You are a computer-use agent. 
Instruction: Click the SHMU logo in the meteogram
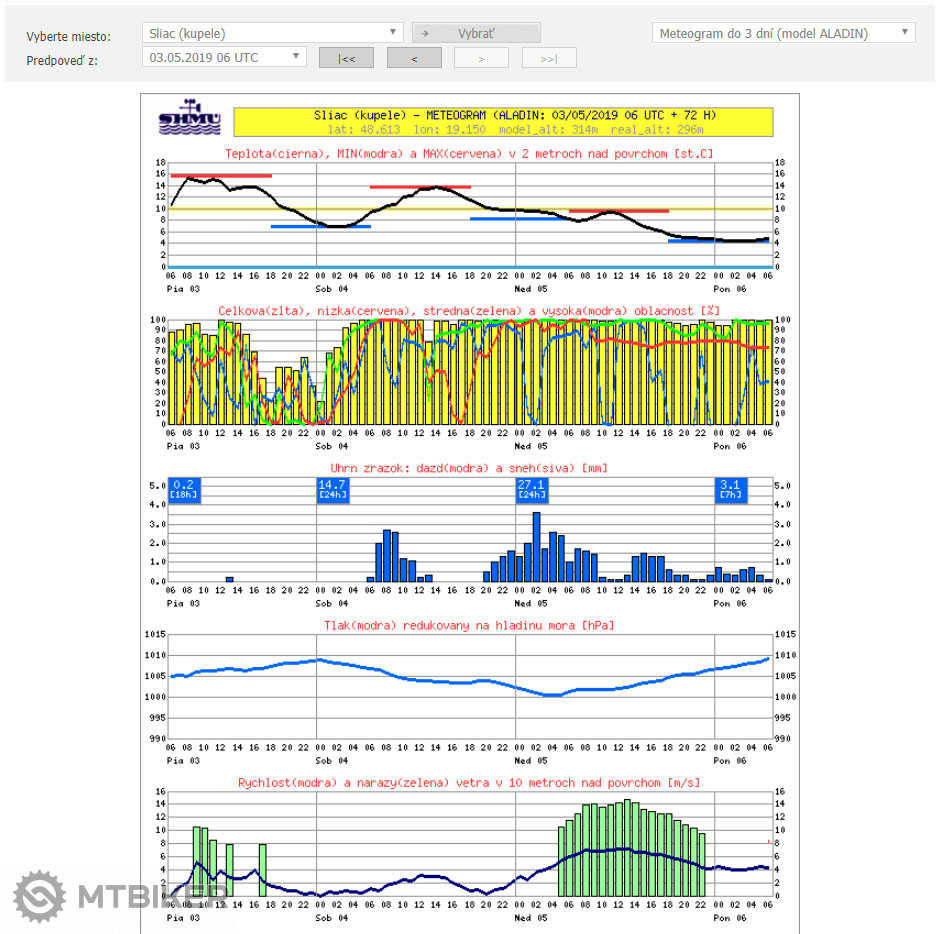click(189, 117)
